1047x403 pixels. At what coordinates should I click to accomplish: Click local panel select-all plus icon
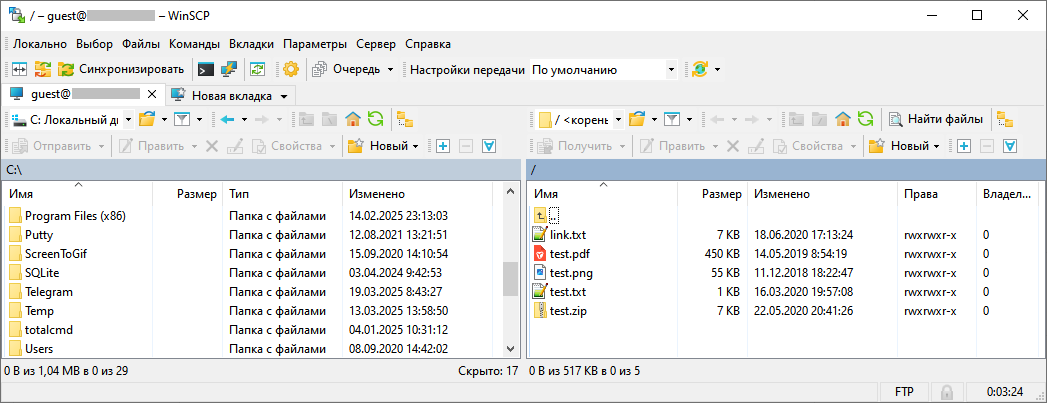click(443, 146)
